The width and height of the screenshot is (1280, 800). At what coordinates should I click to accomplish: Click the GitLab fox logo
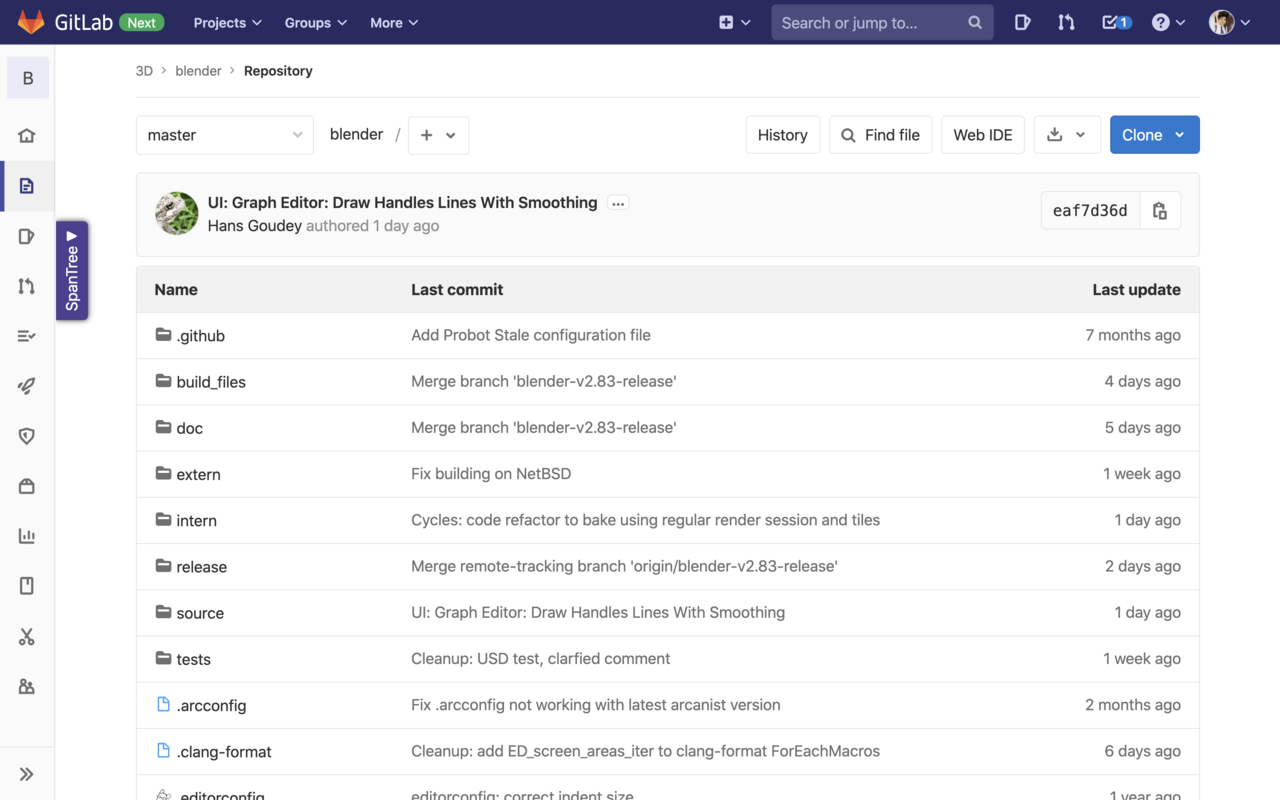coord(31,22)
